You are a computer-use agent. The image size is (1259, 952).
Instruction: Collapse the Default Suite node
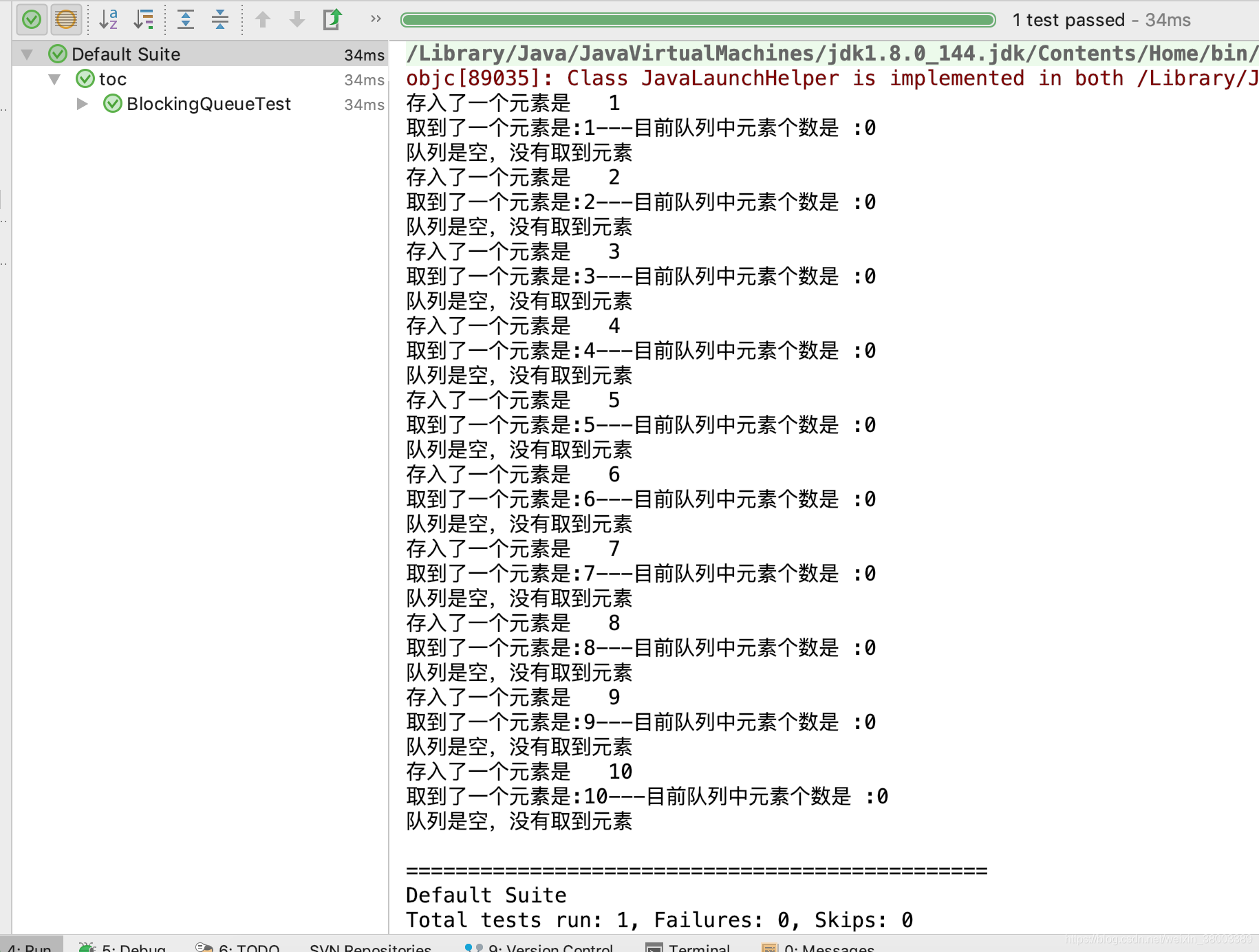coord(28,54)
